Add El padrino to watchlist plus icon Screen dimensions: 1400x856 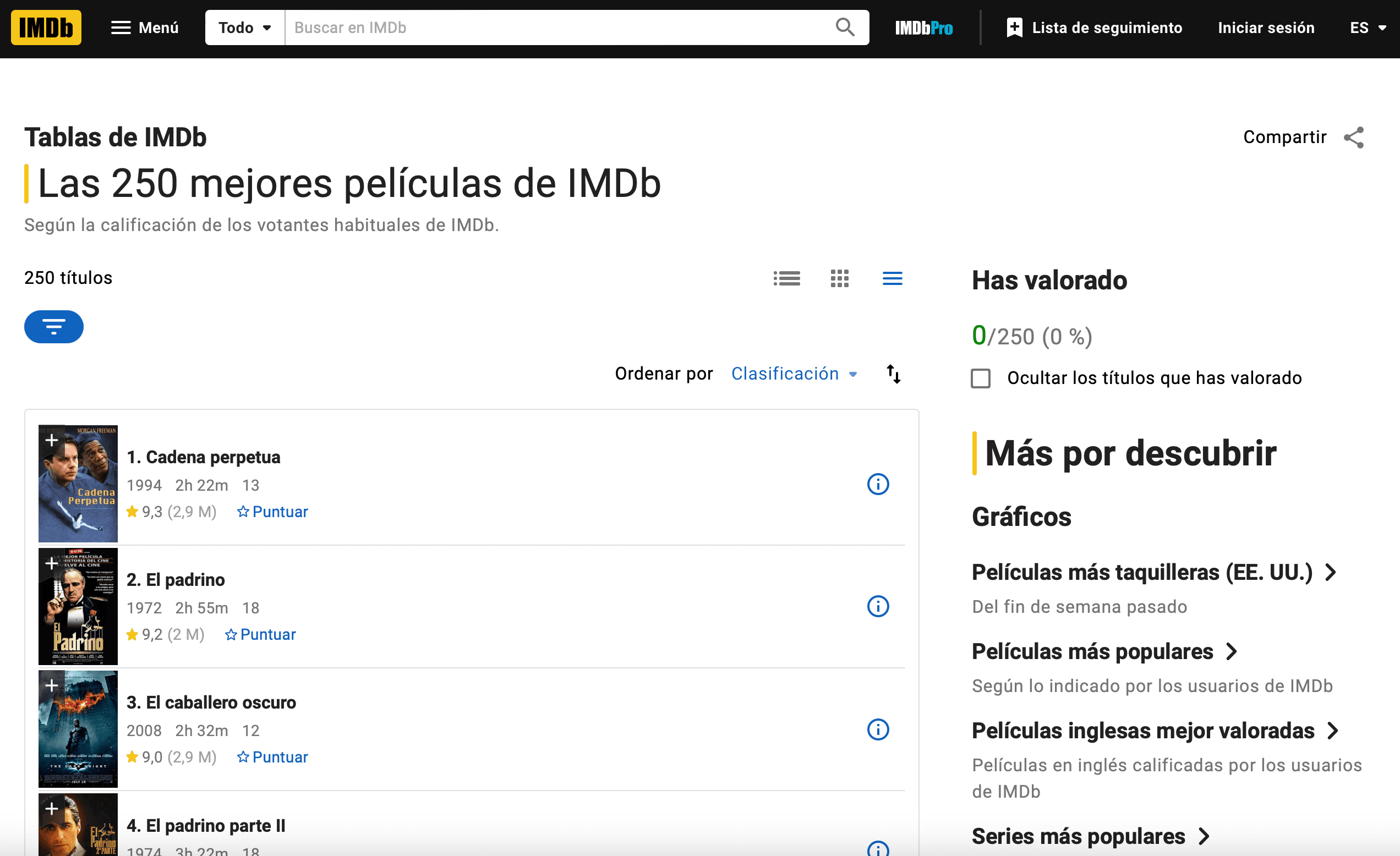(52, 563)
